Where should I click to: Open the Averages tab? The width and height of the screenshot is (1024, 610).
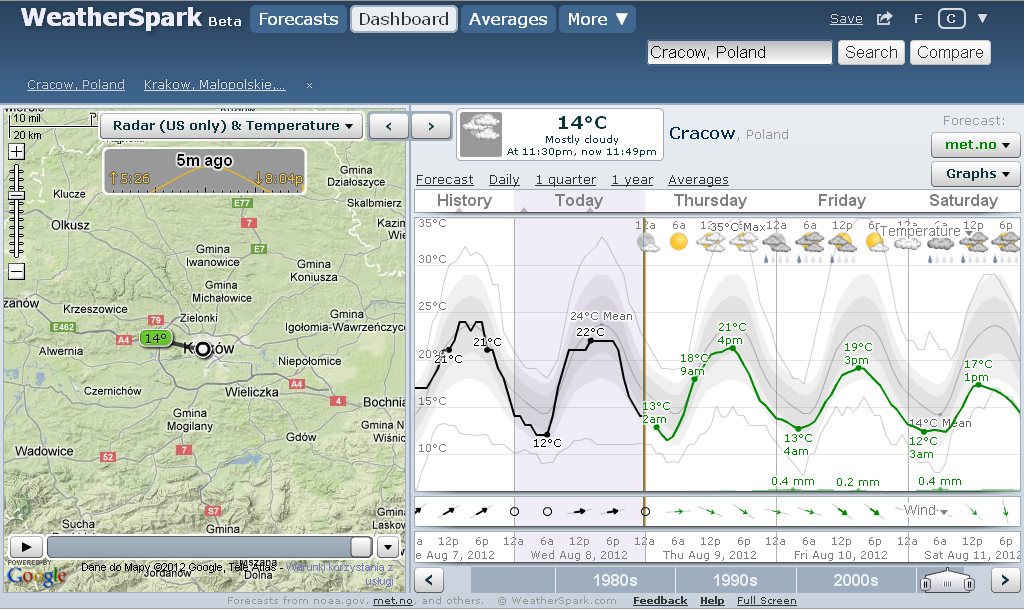point(508,20)
